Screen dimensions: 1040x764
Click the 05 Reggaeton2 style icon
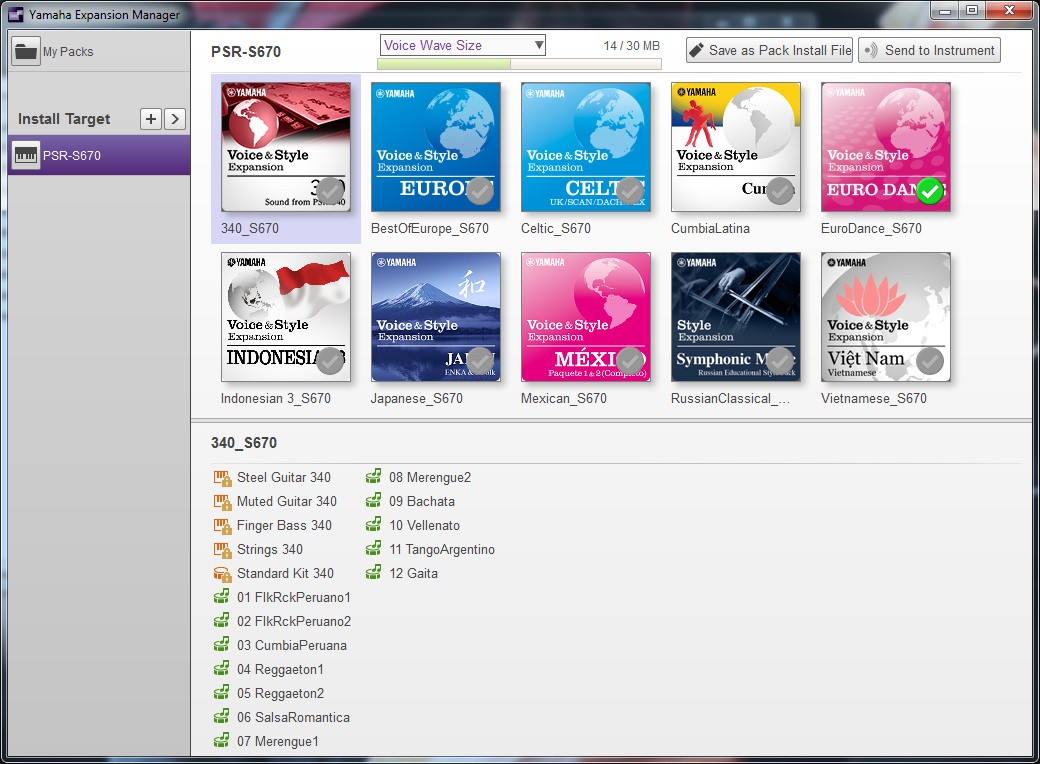pyautogui.click(x=222, y=693)
